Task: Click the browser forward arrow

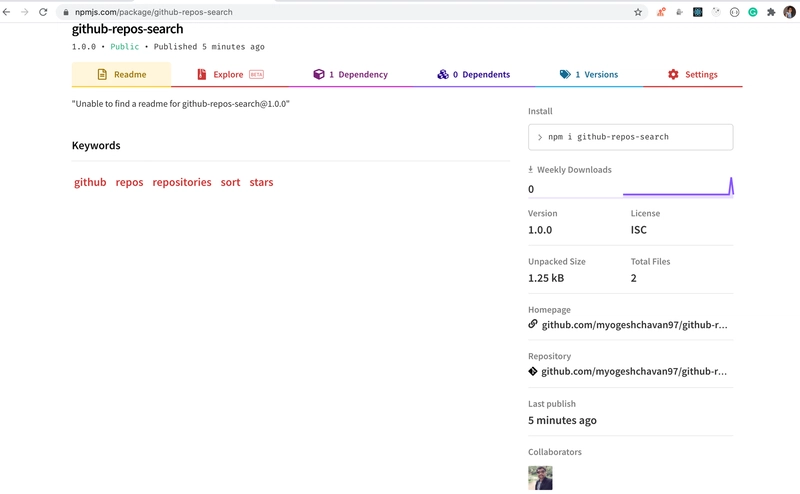Action: (24, 12)
